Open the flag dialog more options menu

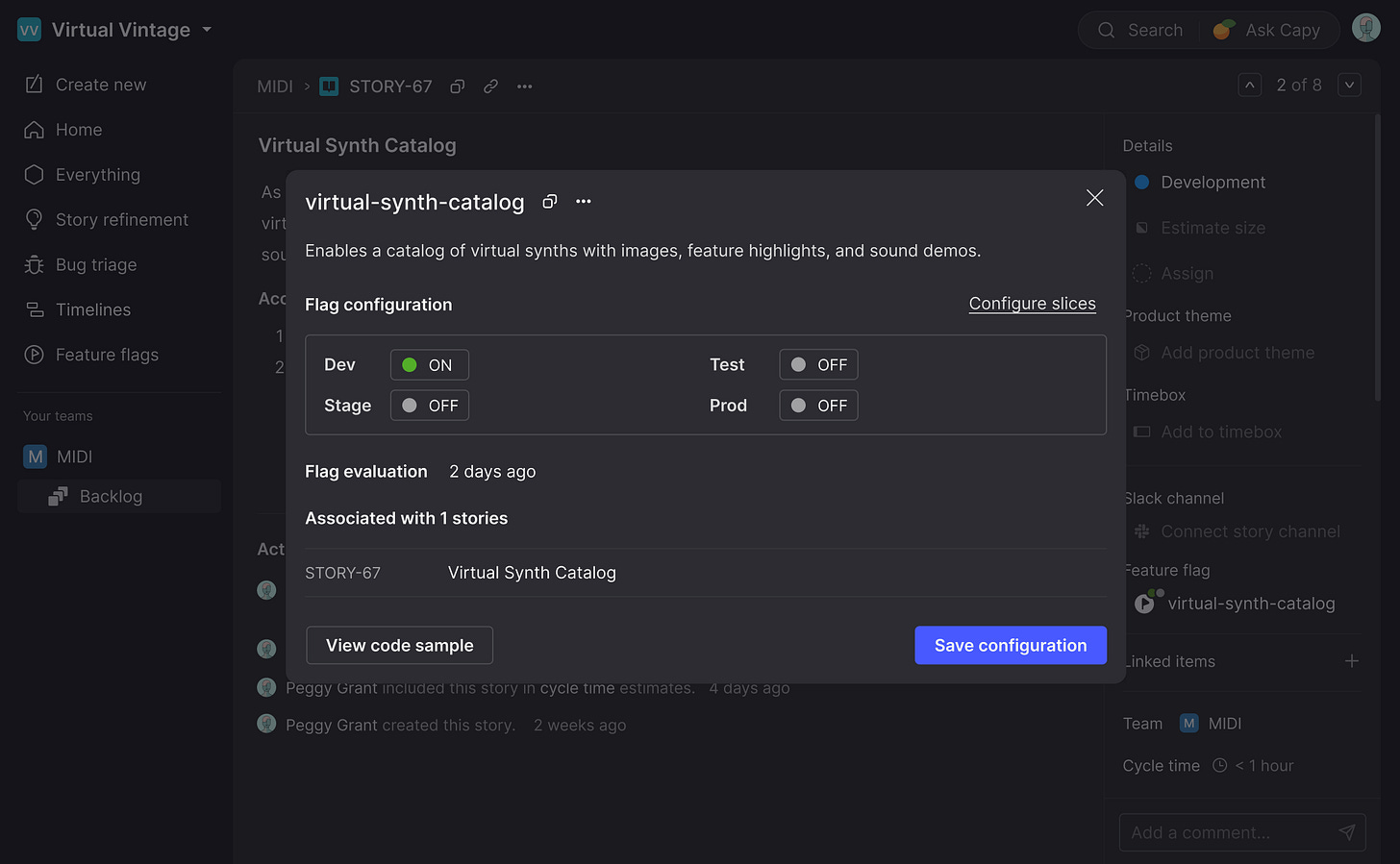tap(584, 202)
